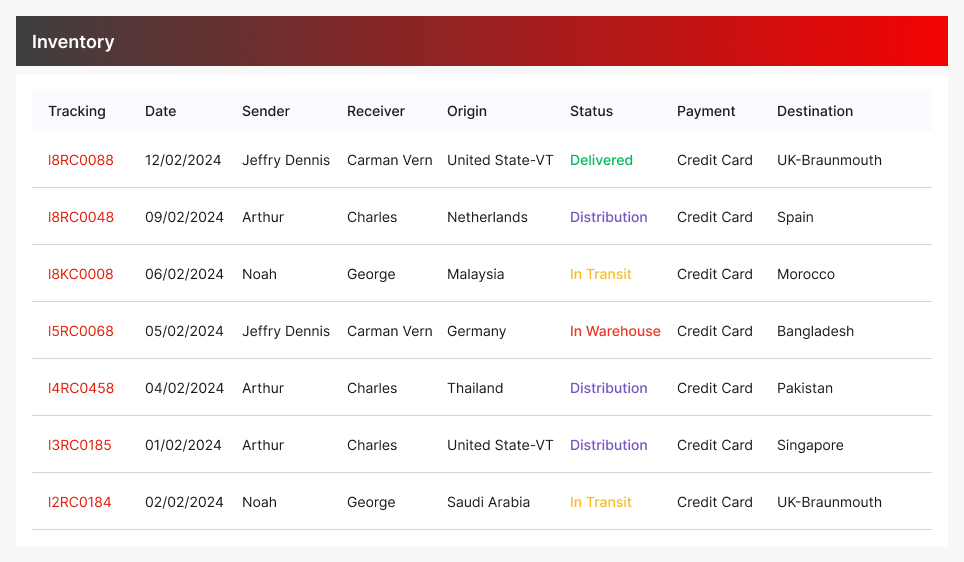Click tracking number I8RC0048
This screenshot has height=562, width=964.
point(81,217)
